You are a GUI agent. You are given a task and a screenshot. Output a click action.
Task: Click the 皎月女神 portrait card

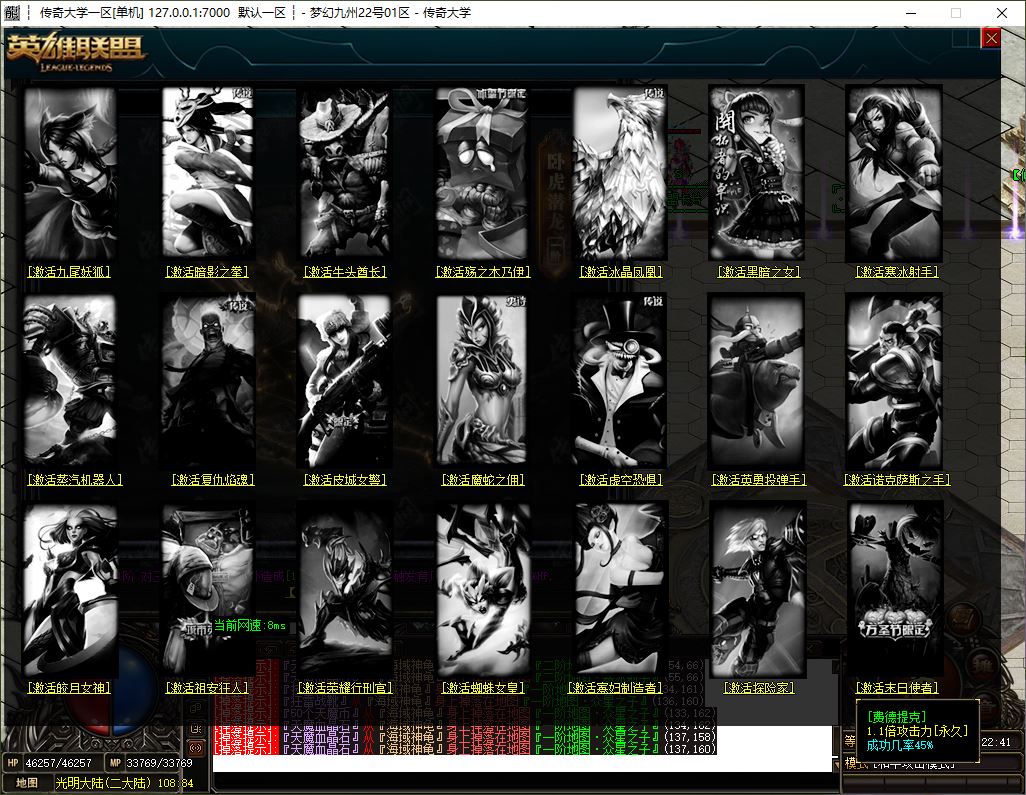coord(69,590)
